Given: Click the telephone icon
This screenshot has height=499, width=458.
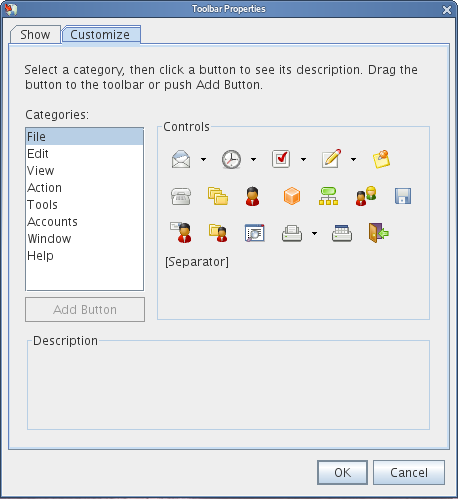Looking at the screenshot, I should point(181,196).
